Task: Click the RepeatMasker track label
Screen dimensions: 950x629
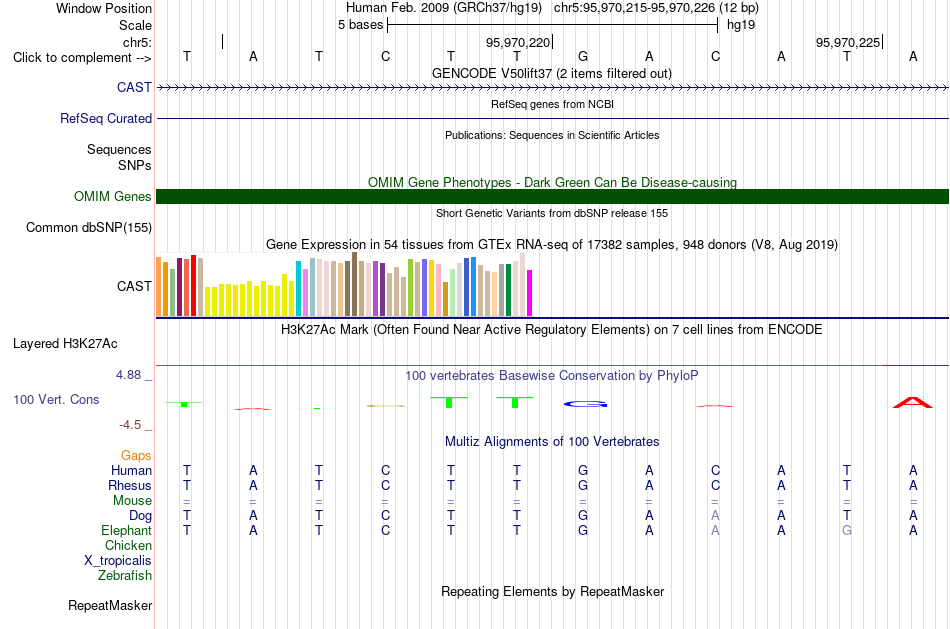Action: click(110, 605)
